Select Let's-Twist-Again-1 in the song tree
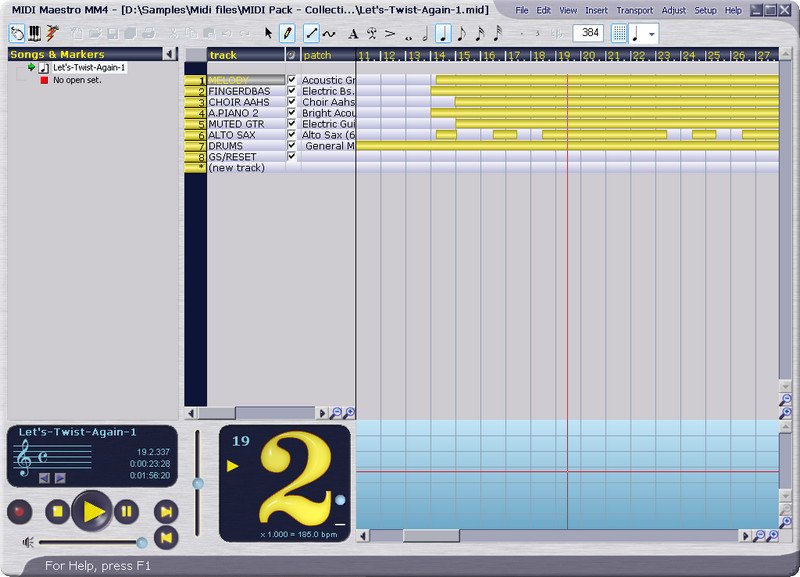 (x=88, y=67)
